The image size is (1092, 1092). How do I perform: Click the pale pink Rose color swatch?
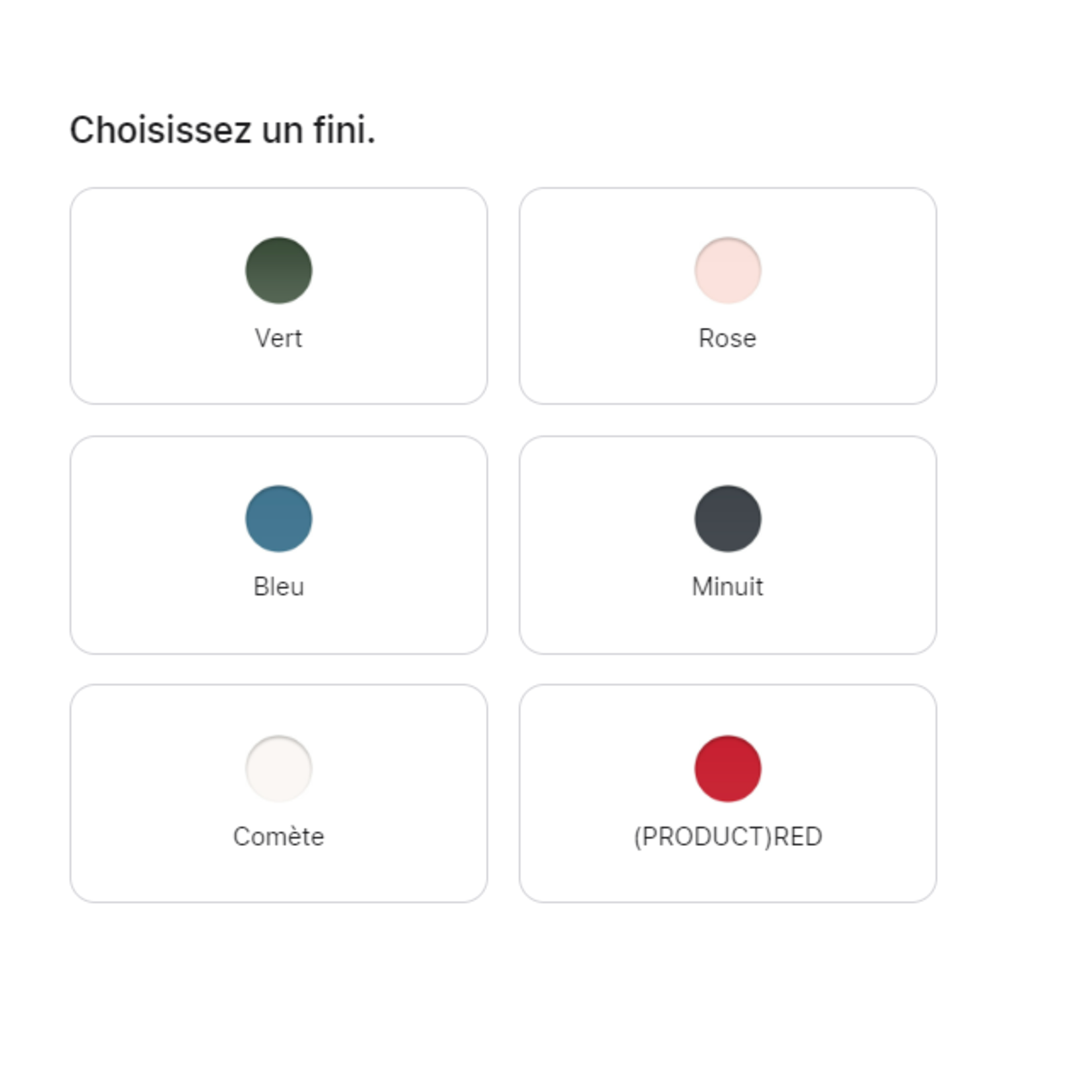[x=727, y=270]
